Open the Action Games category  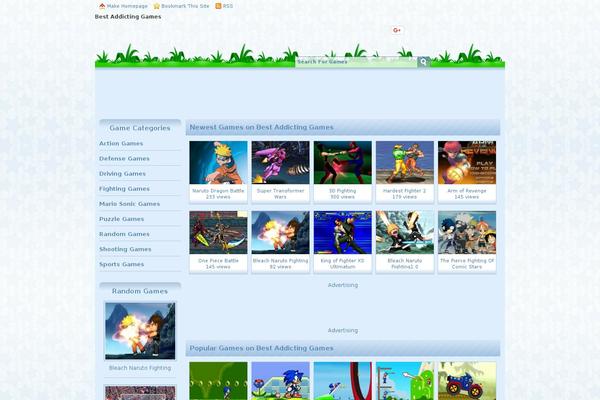click(x=121, y=143)
